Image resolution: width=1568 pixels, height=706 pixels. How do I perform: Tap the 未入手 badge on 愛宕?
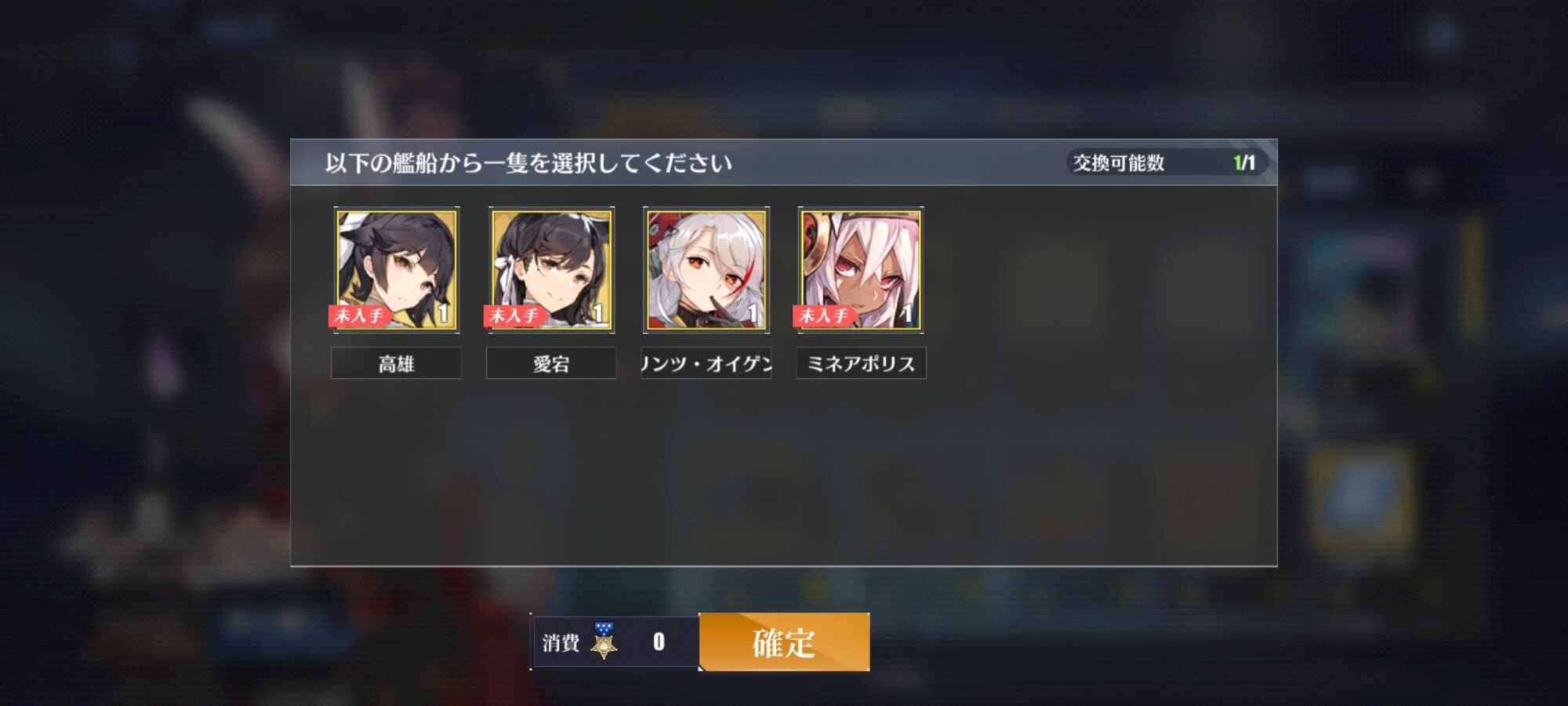(514, 315)
